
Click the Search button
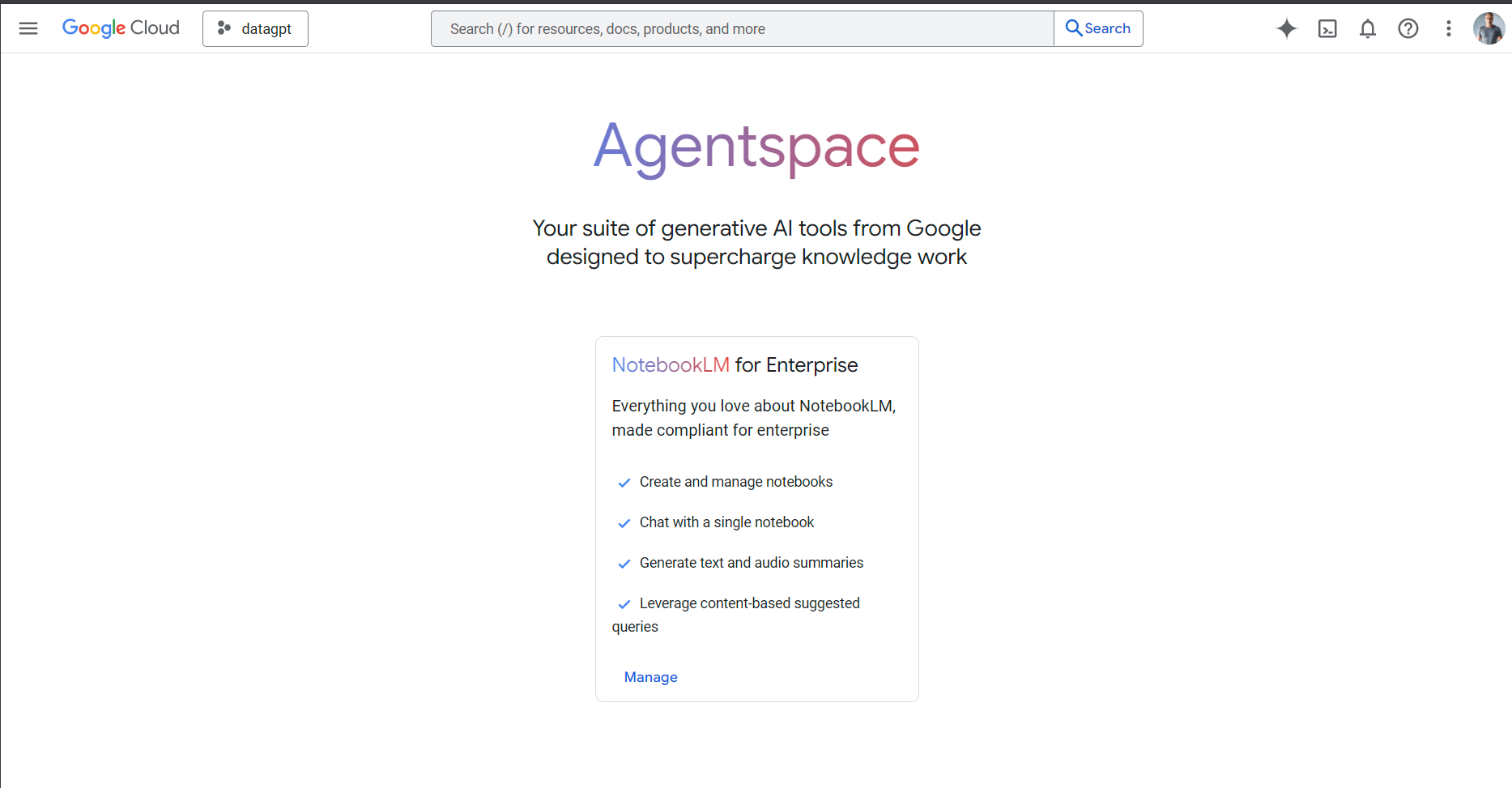pyautogui.click(x=1098, y=28)
